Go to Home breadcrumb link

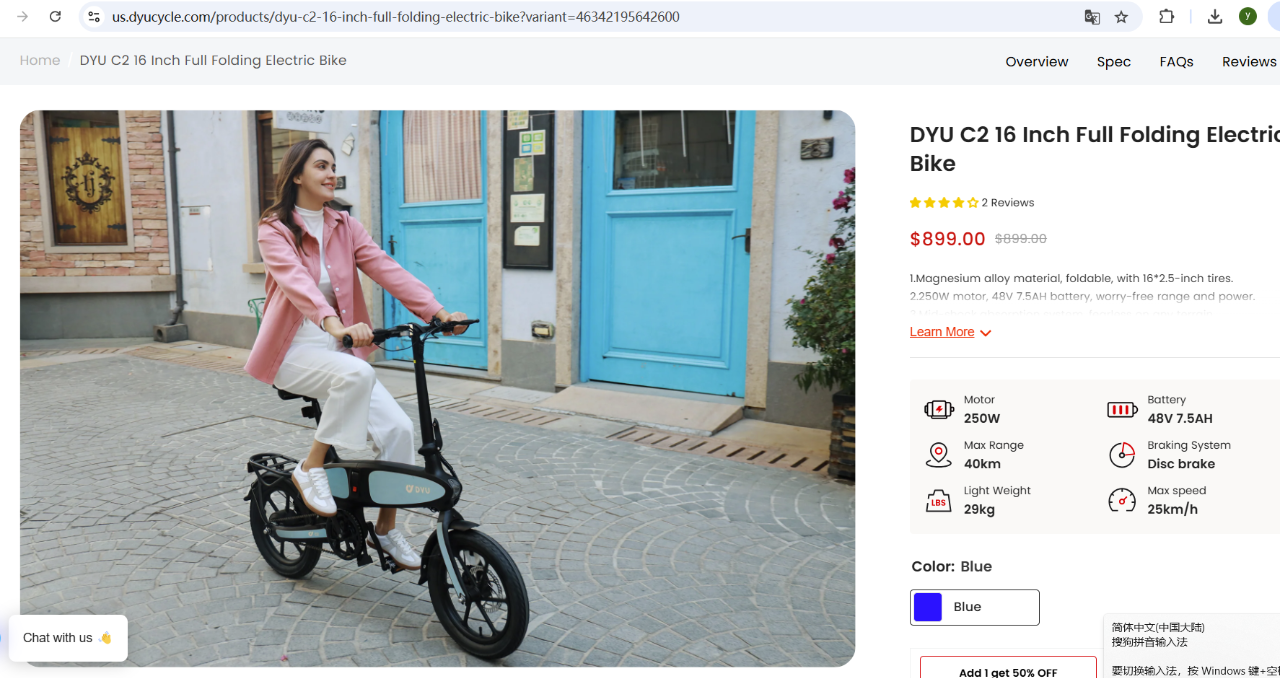tap(40, 60)
